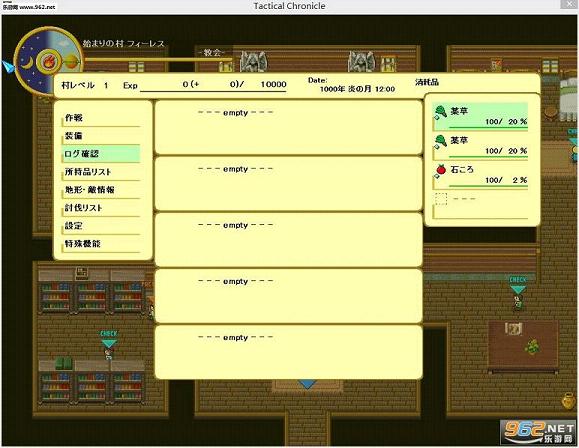Click the orange planet icon beside dial
The height and width of the screenshot is (448, 579).
tap(71, 62)
